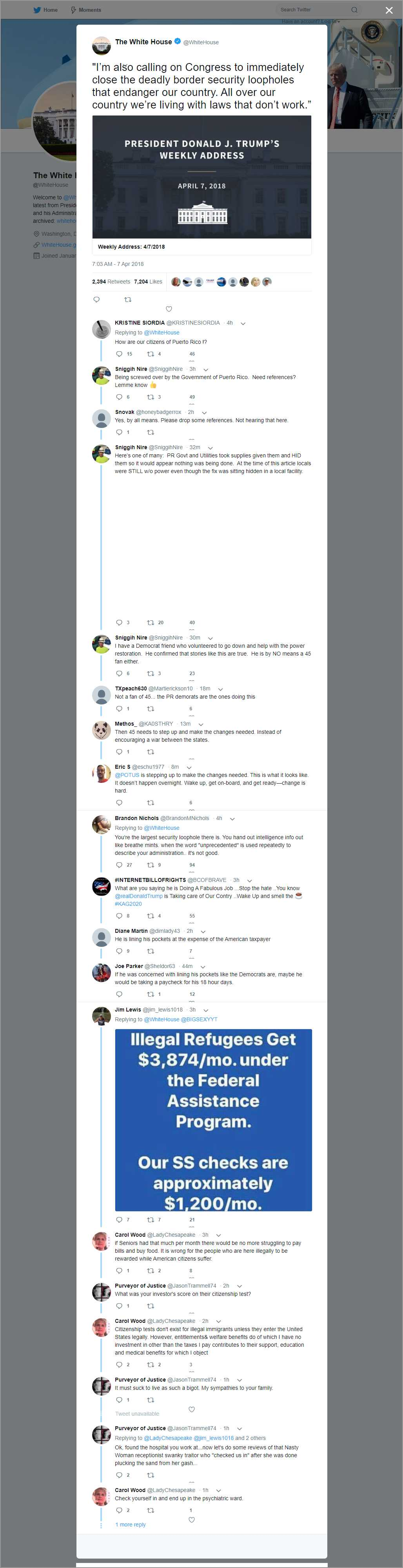
Task: Click the search magnifier icon
Action: point(354,10)
